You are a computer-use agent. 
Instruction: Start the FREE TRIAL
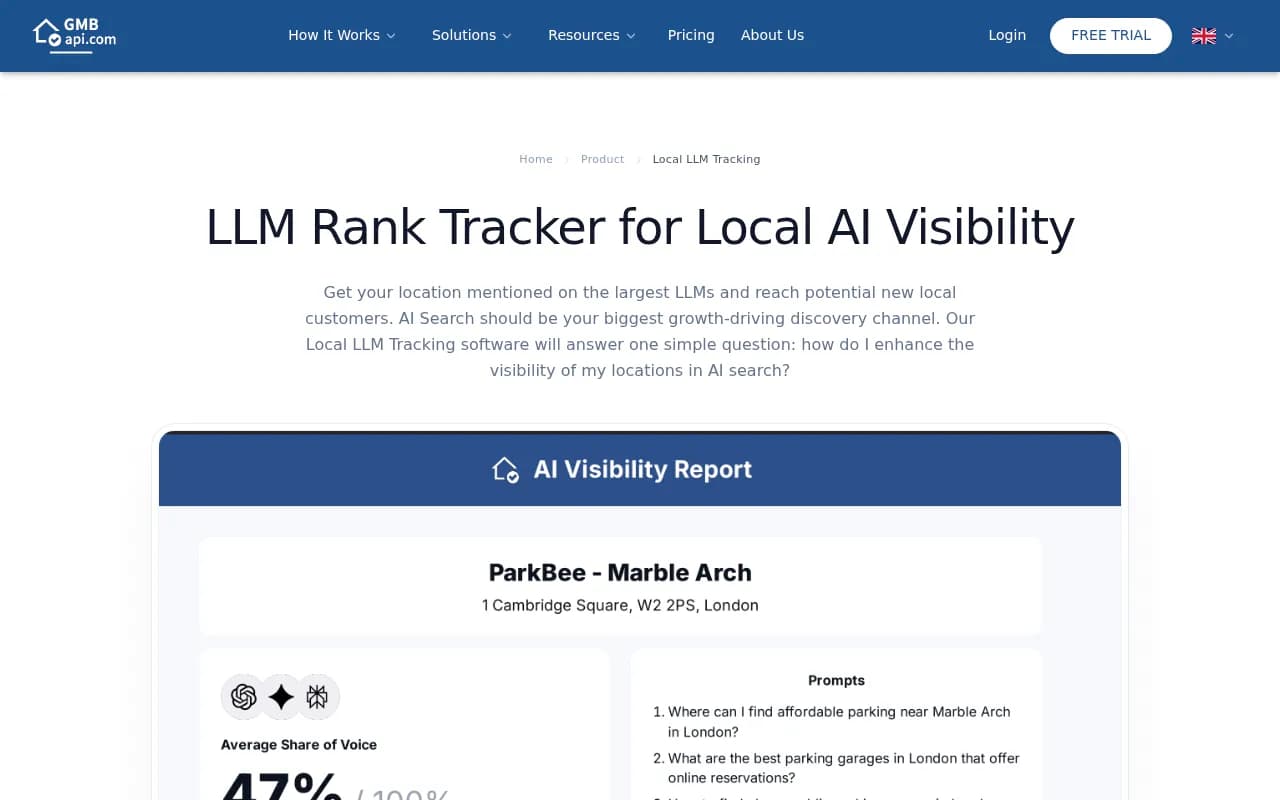coord(1111,36)
